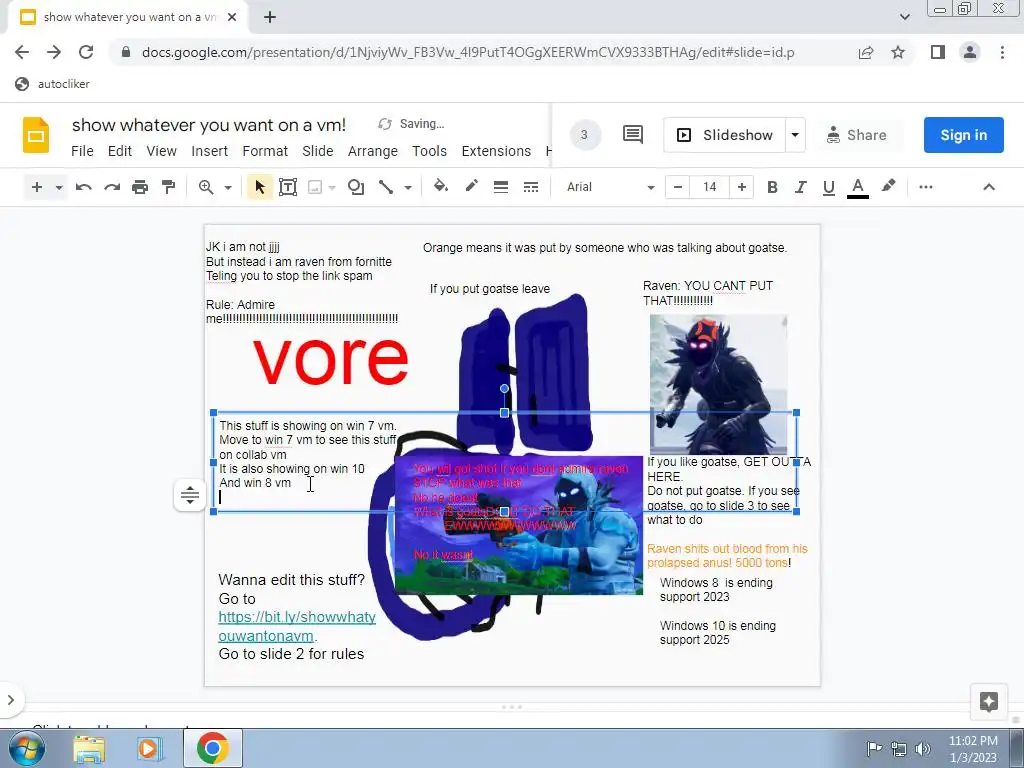The width and height of the screenshot is (1024, 768).
Task: Open the Insert menu
Action: 210,152
